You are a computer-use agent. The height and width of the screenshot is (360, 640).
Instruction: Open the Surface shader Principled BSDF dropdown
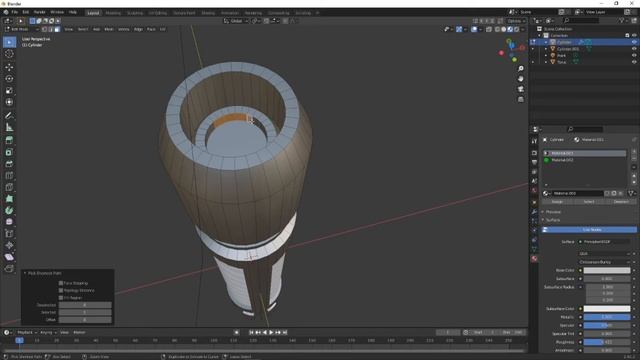(x=603, y=242)
